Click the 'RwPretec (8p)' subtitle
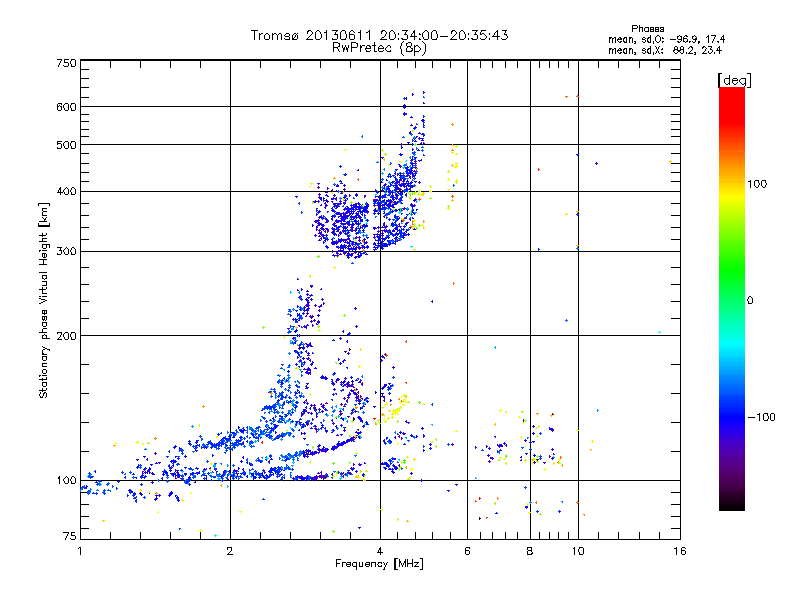The height and width of the screenshot is (600, 800). [380, 48]
